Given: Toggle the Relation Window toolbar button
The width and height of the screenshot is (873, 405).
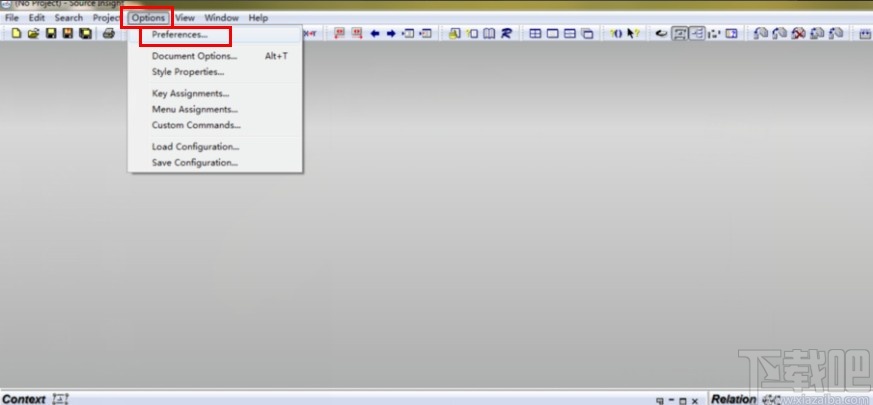Looking at the screenshot, I should [697, 33].
